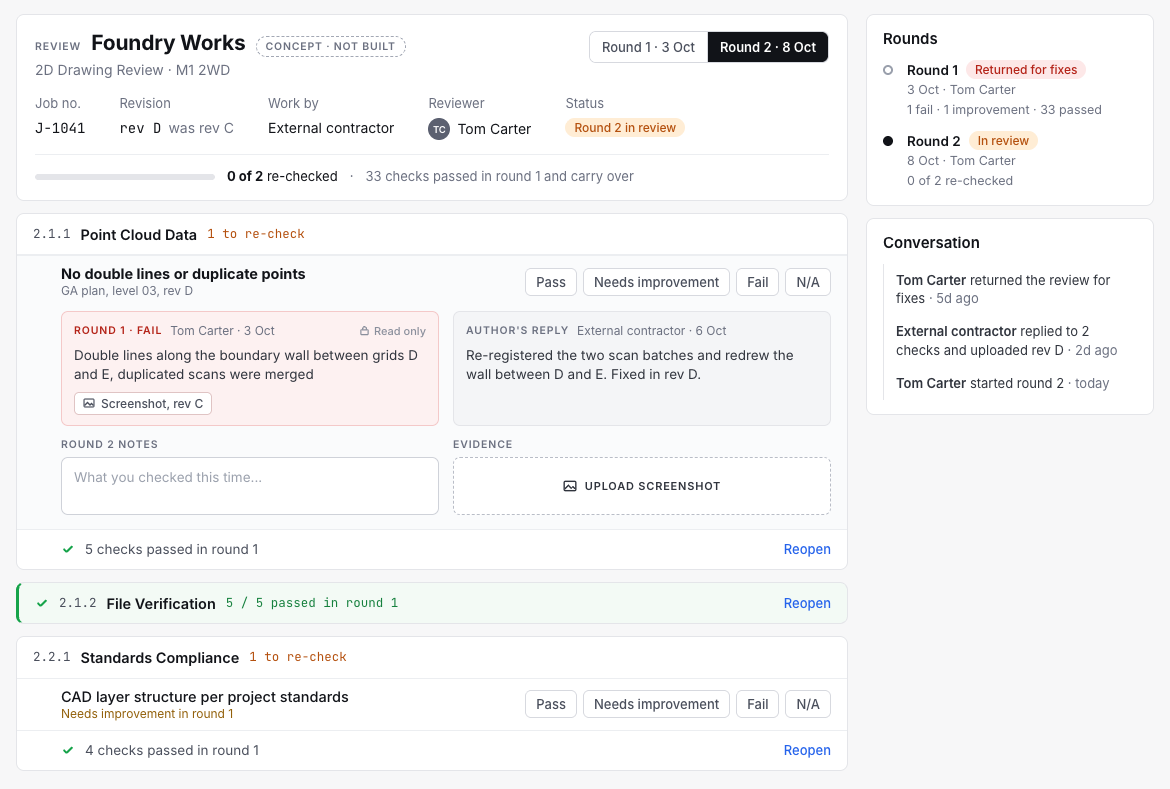The height and width of the screenshot is (789, 1170).
Task: Mark No double lines check Needs improvement
Action: [x=656, y=282]
